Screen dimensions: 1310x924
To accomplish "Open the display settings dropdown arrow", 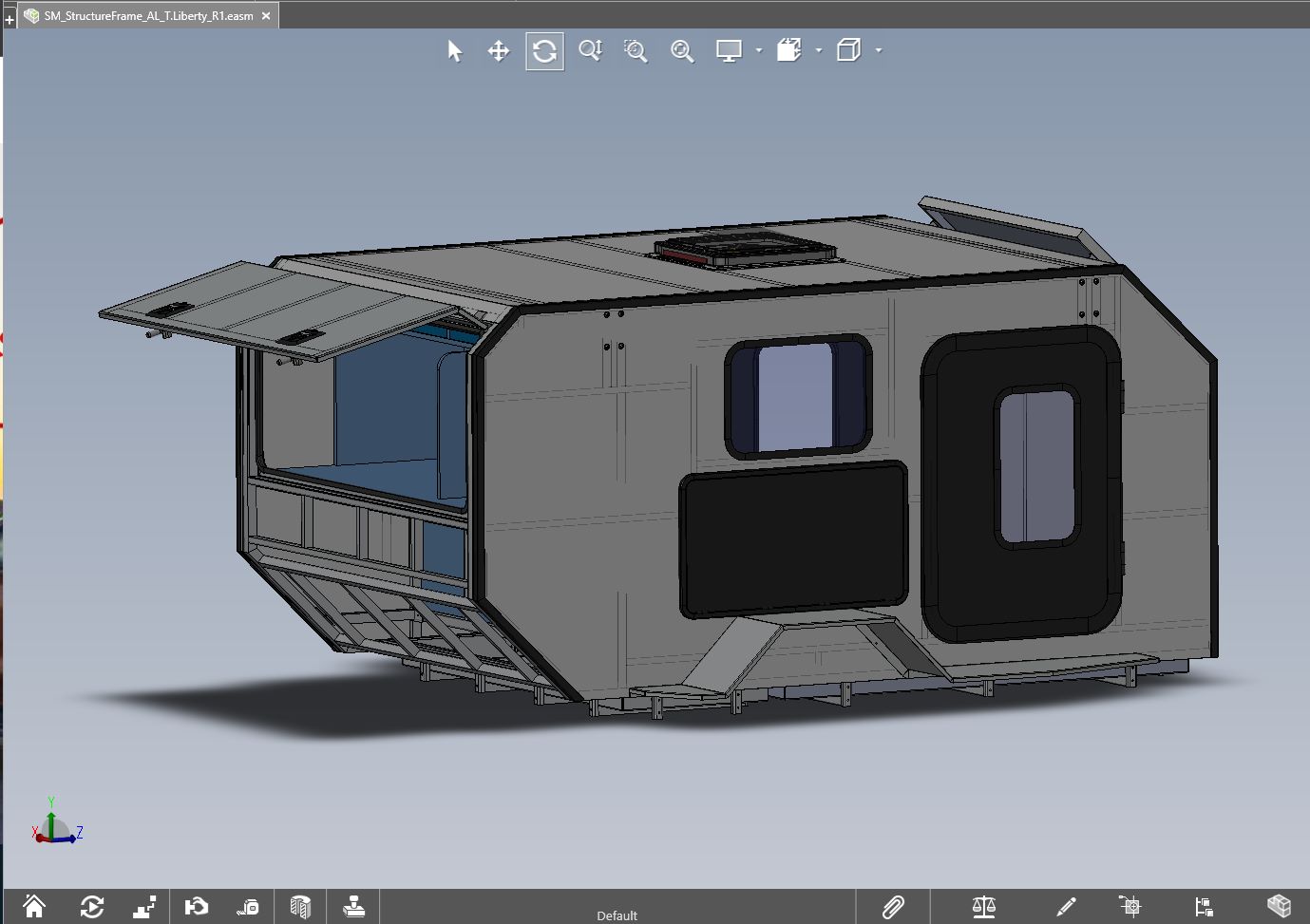I will pyautogui.click(x=759, y=51).
